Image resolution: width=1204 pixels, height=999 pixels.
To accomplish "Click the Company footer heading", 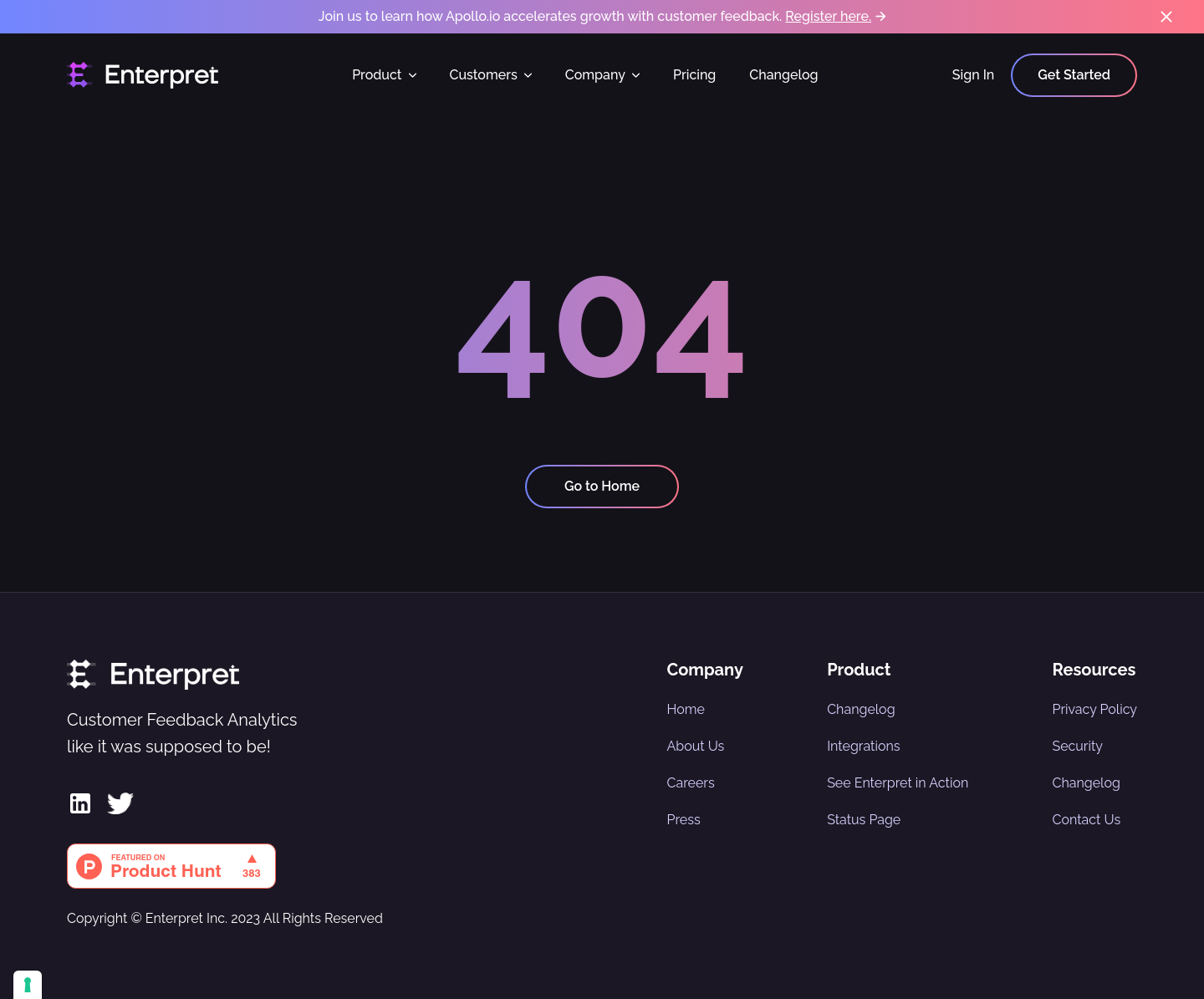I will click(x=705, y=670).
